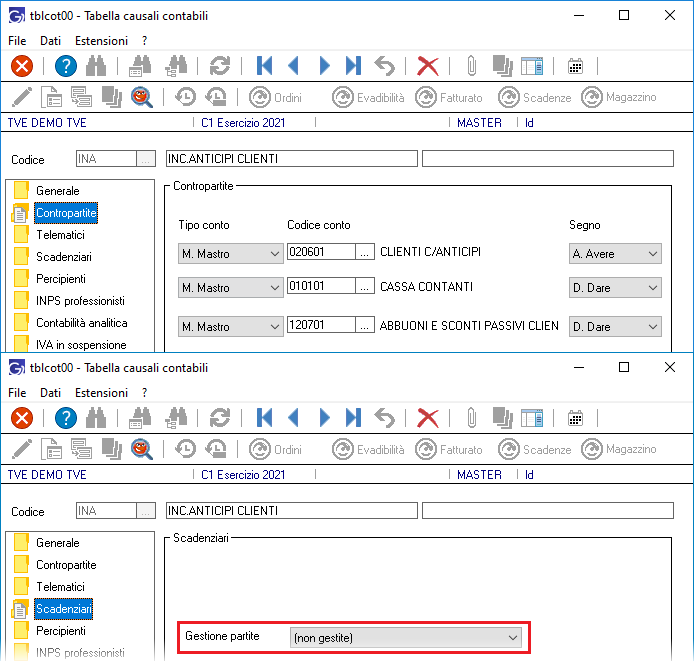
Task: Go to first record in top window
Action: tap(265, 66)
